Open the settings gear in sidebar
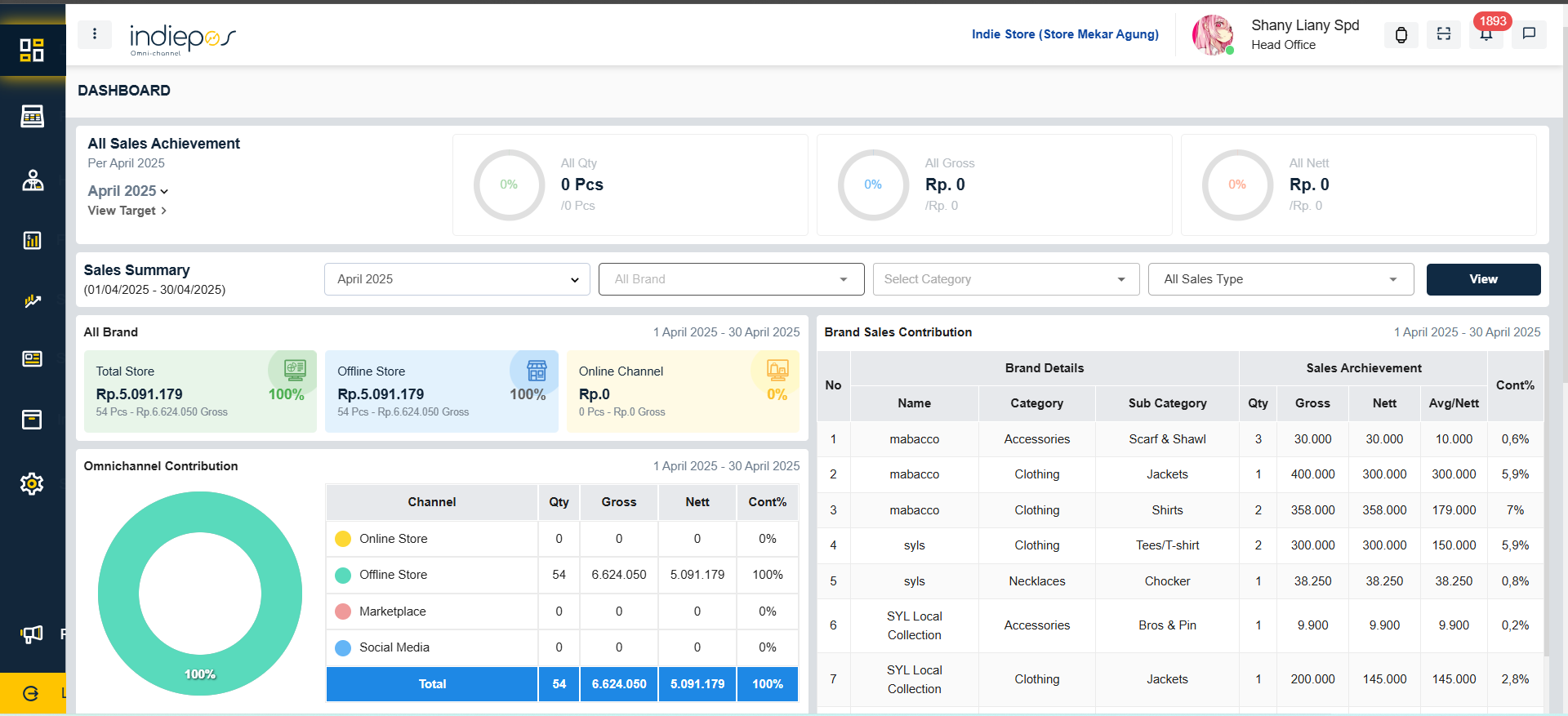This screenshot has width=1568, height=716. (32, 483)
